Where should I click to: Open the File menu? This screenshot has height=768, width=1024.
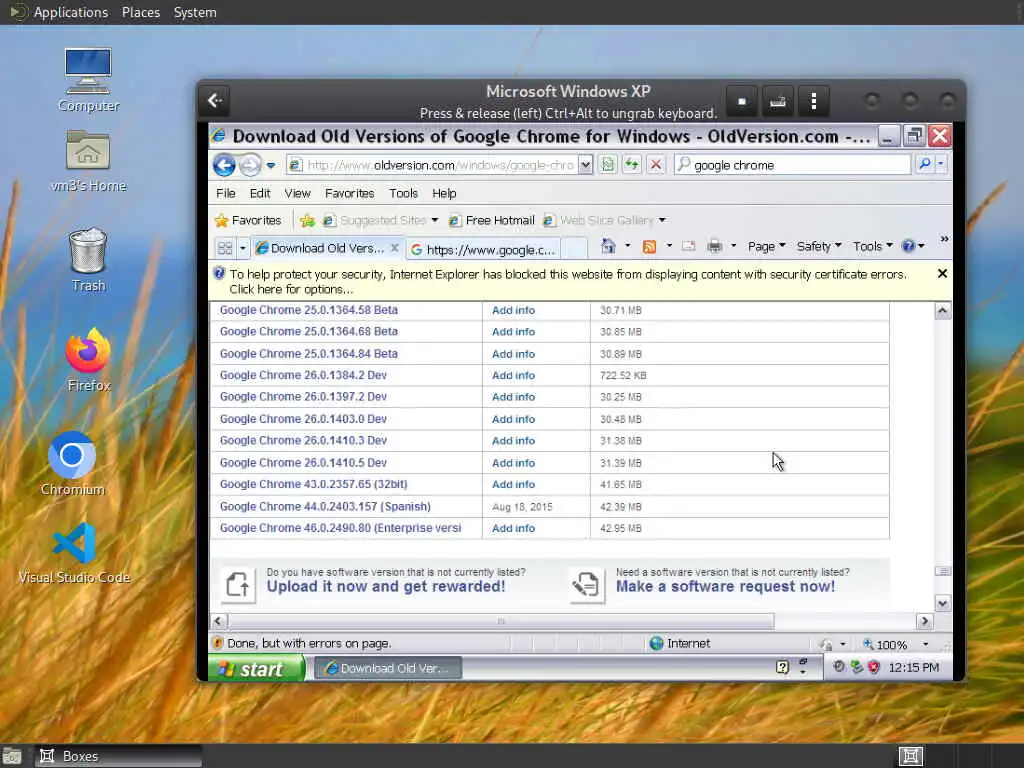tap(225, 193)
